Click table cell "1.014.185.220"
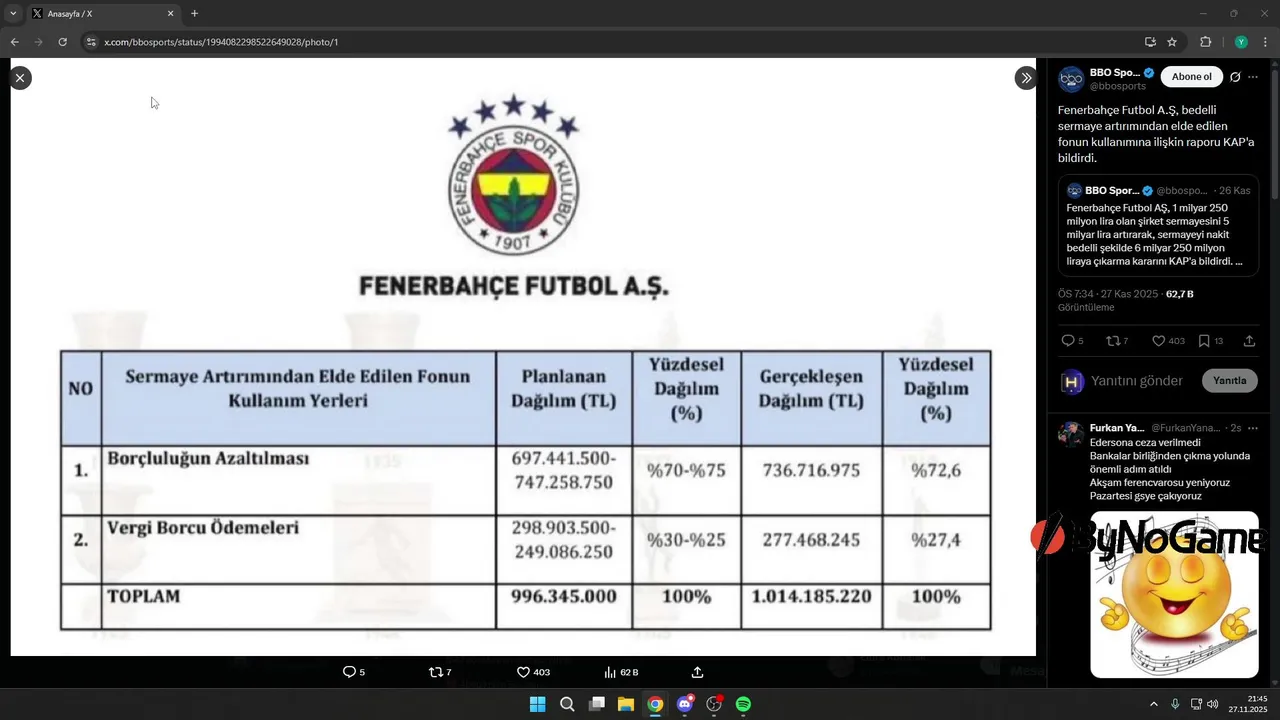 pyautogui.click(x=811, y=607)
